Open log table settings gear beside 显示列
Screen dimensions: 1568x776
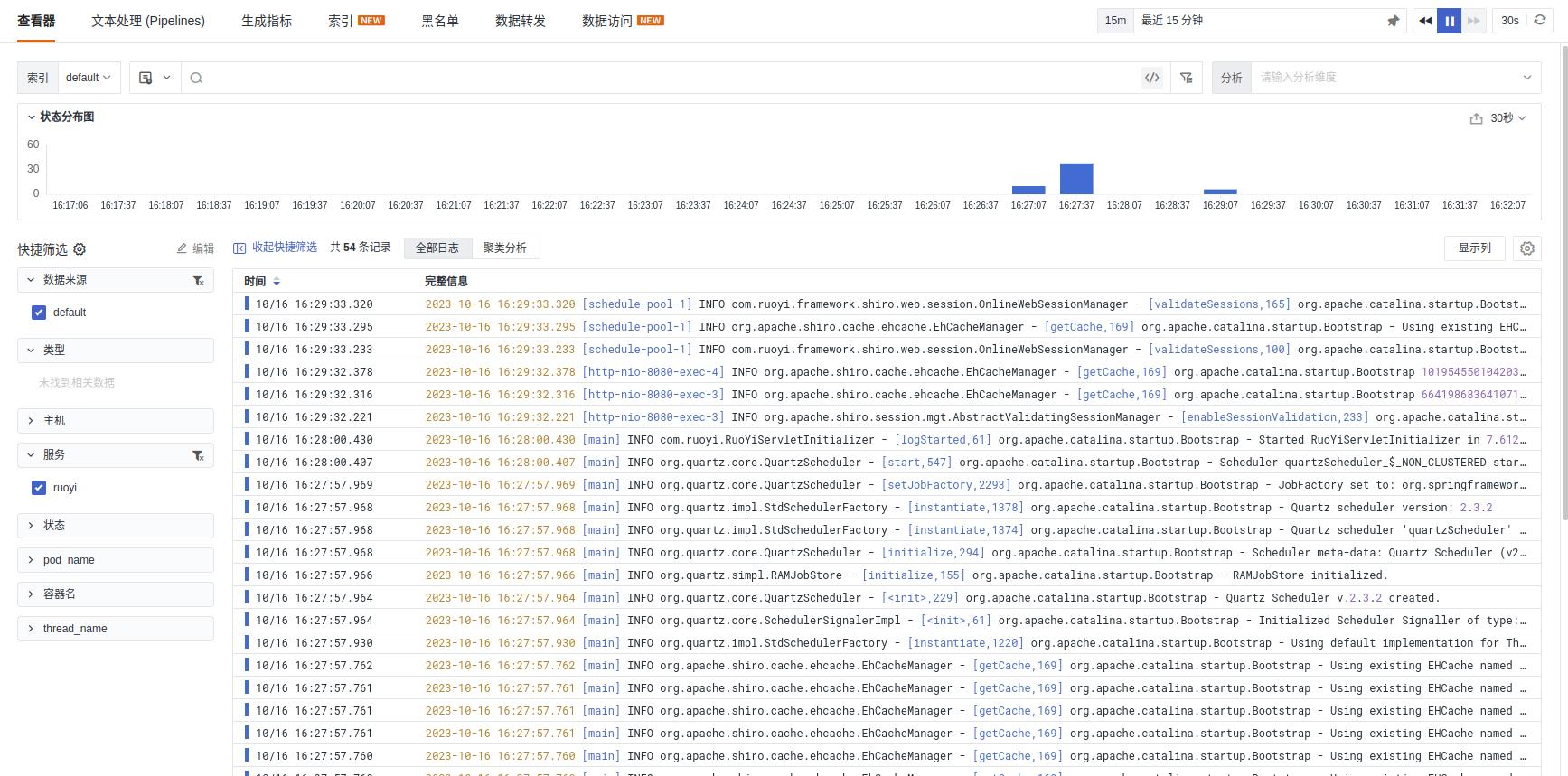(x=1527, y=248)
